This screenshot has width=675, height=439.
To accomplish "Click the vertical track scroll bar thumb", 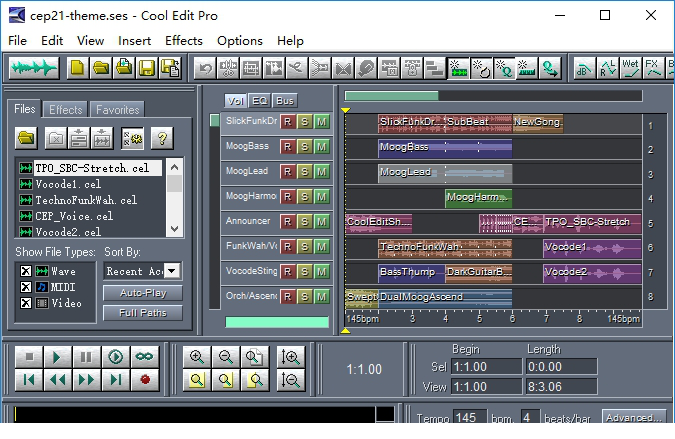I will pyautogui.click(x=214, y=121).
